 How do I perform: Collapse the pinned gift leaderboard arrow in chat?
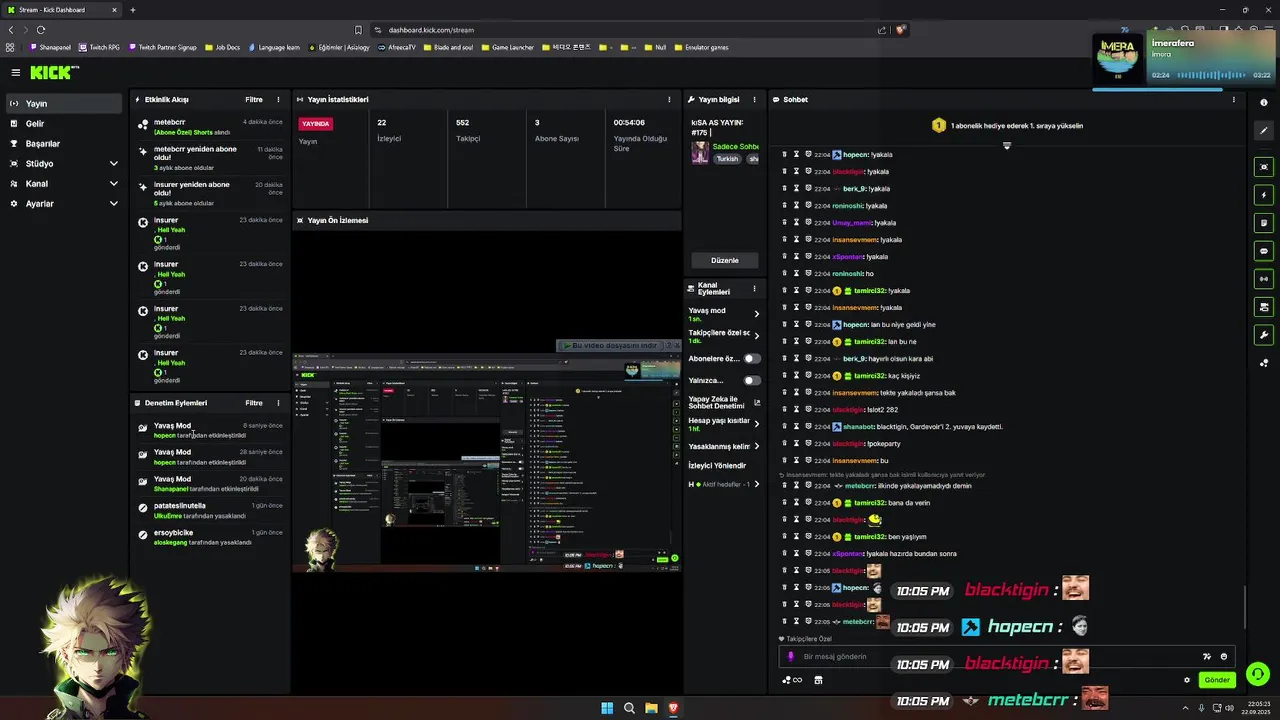pyautogui.click(x=1007, y=146)
